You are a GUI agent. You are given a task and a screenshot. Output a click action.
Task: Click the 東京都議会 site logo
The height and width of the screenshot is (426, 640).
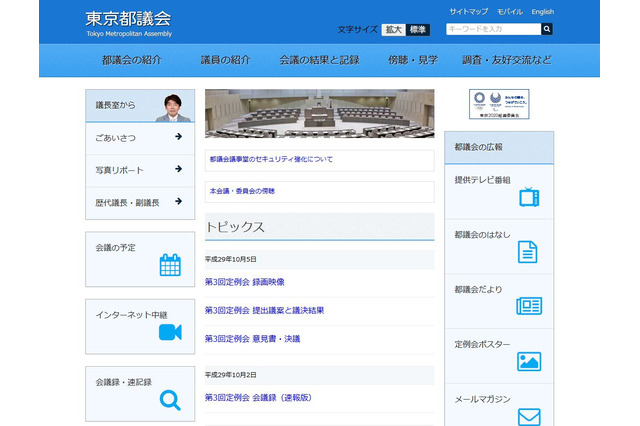click(x=129, y=24)
